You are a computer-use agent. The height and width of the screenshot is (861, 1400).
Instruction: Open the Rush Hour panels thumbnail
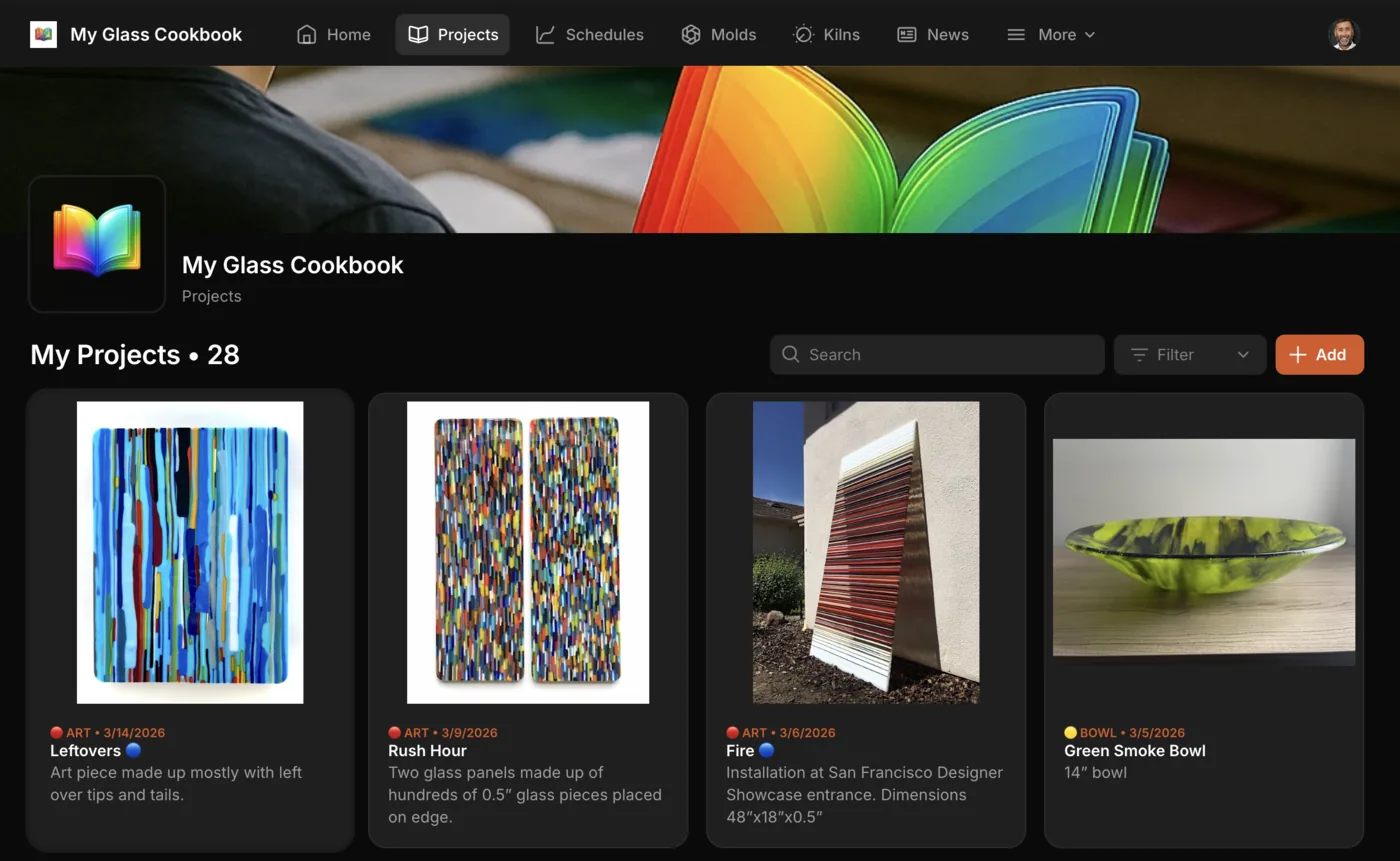(x=528, y=552)
